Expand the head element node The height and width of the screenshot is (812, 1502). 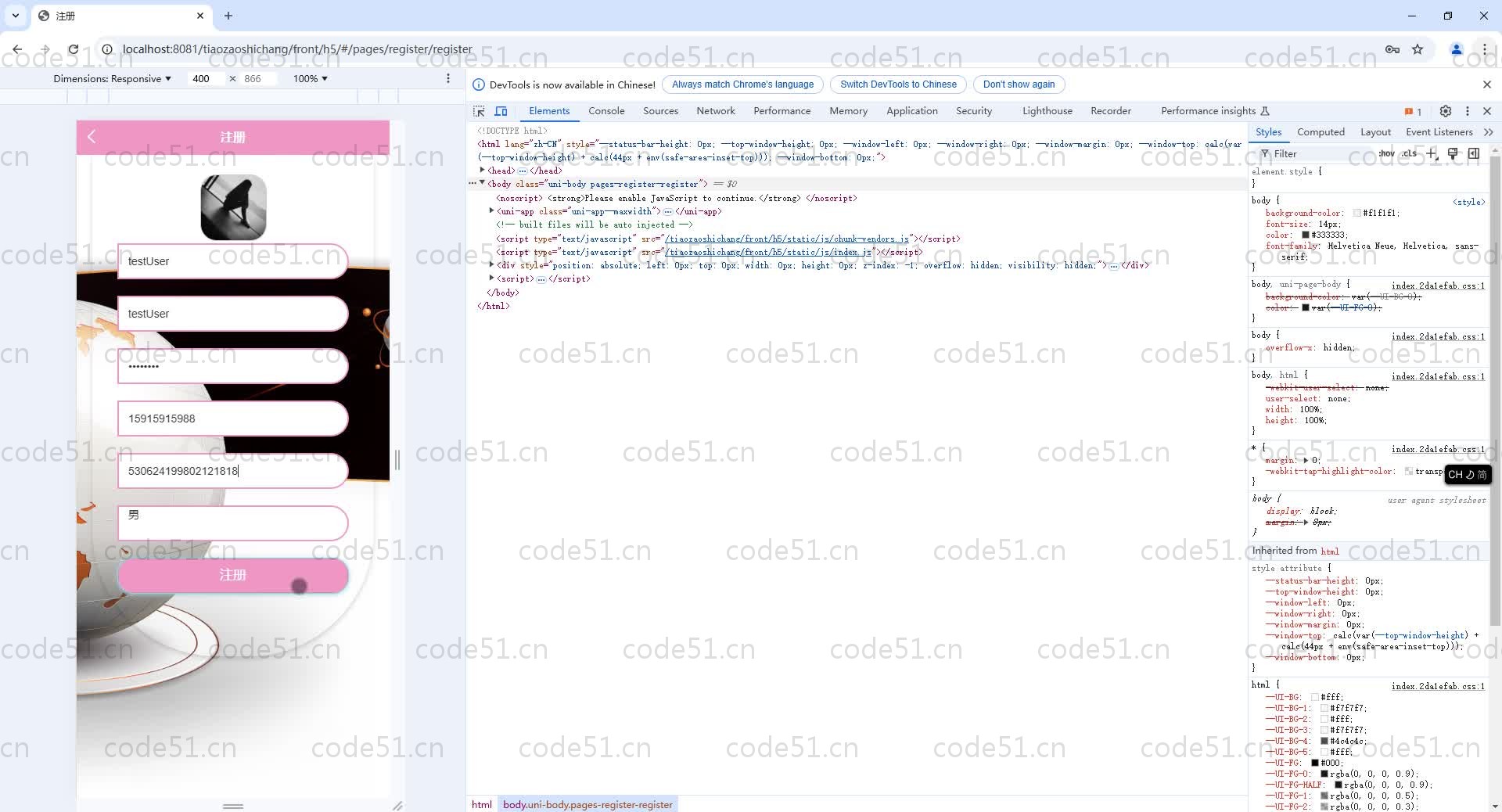click(482, 170)
